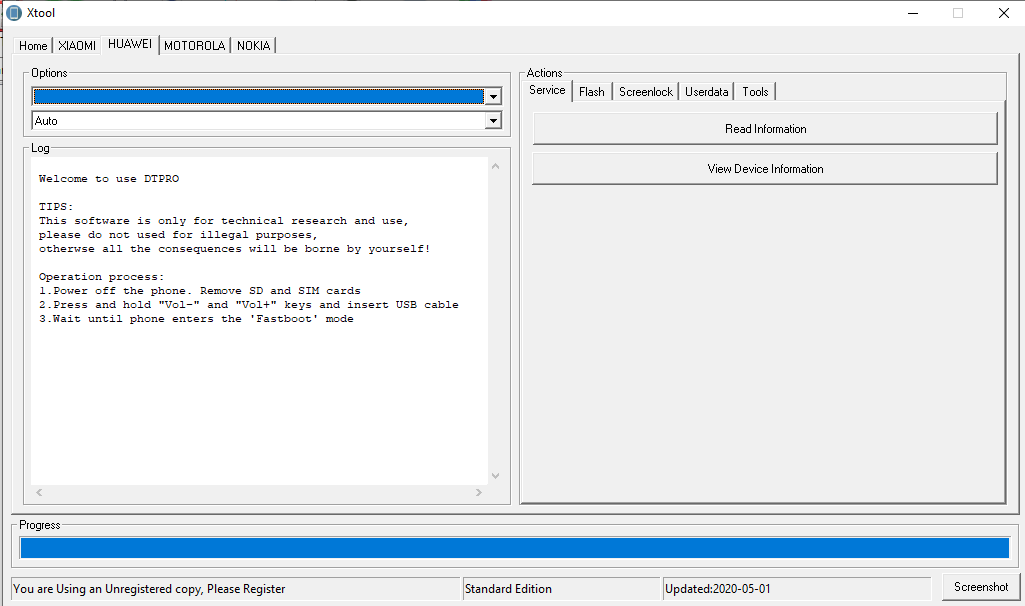The height and width of the screenshot is (606, 1025).
Task: Select the MOTOROLA tab
Action: pyautogui.click(x=194, y=46)
